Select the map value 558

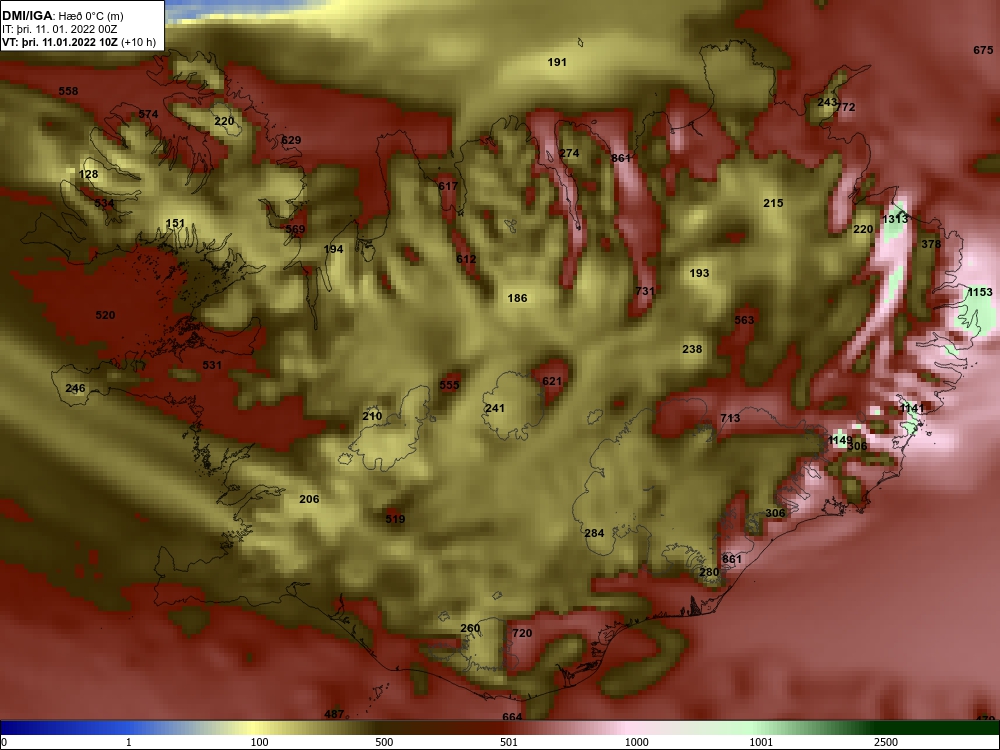pyautogui.click(x=68, y=91)
